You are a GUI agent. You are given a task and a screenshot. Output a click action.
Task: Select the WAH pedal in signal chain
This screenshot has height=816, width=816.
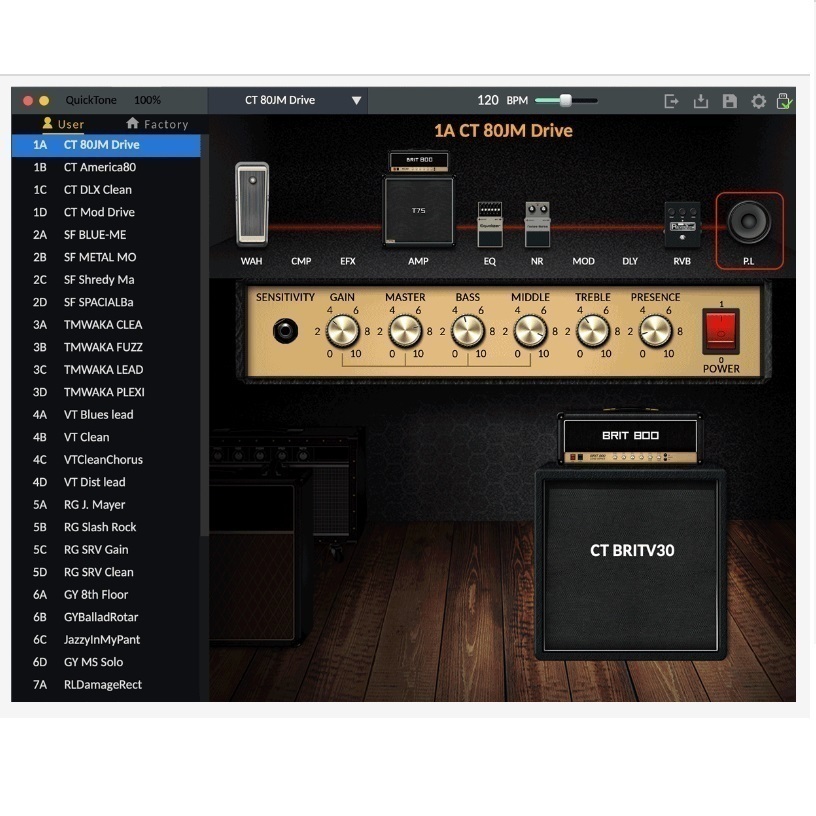[252, 204]
